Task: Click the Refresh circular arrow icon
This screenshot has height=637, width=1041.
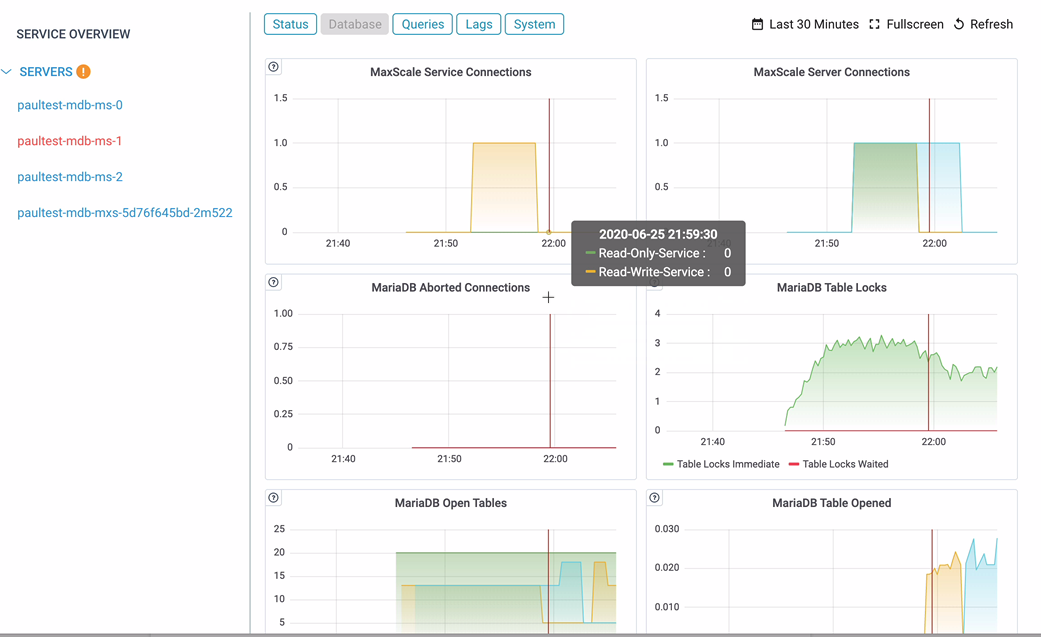Action: 959,24
